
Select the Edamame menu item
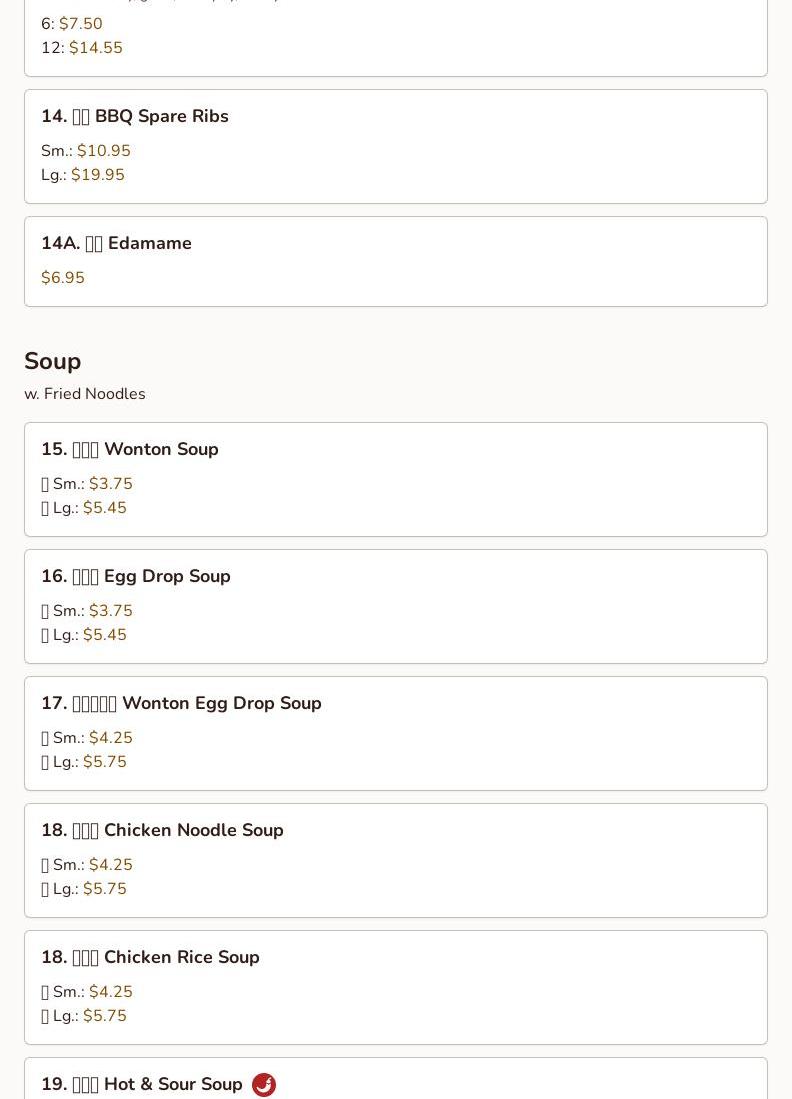pyautogui.click(x=396, y=261)
